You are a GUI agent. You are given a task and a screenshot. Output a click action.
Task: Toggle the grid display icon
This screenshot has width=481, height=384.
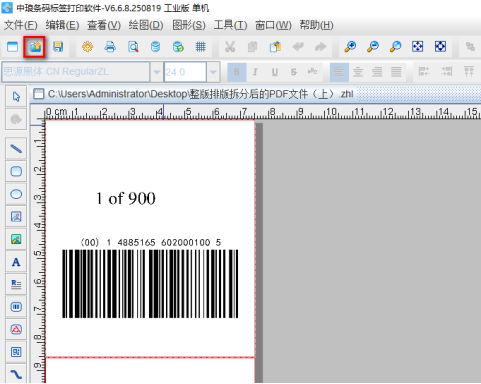[200, 47]
